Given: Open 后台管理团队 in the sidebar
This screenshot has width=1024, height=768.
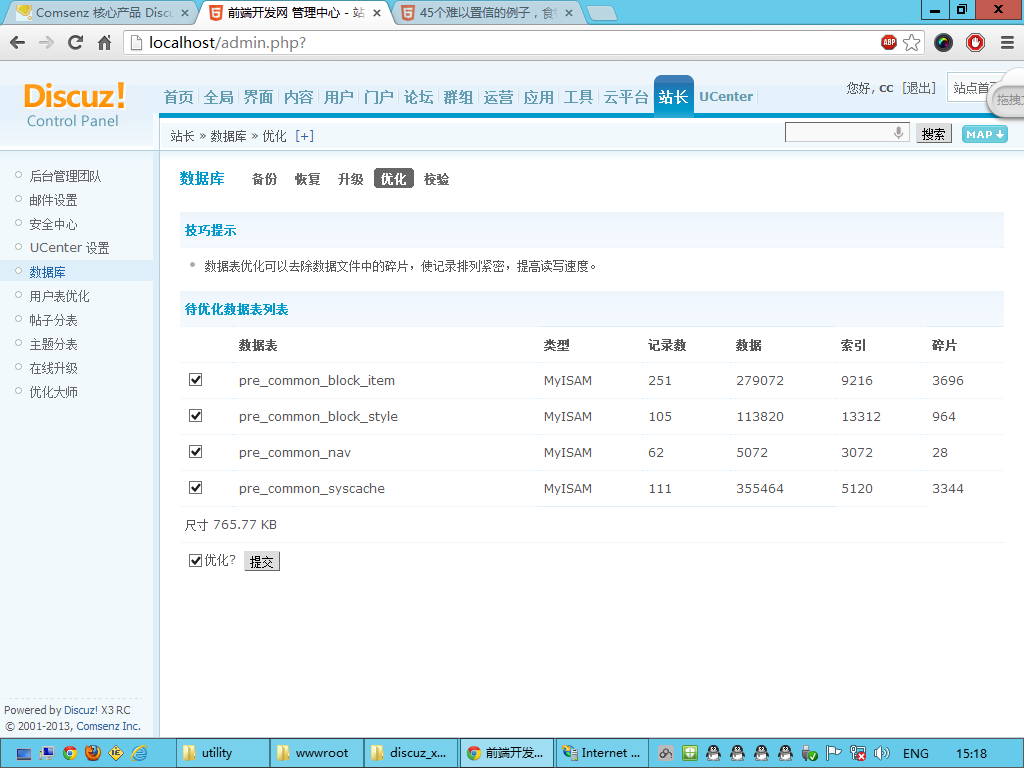Looking at the screenshot, I should coord(65,176).
